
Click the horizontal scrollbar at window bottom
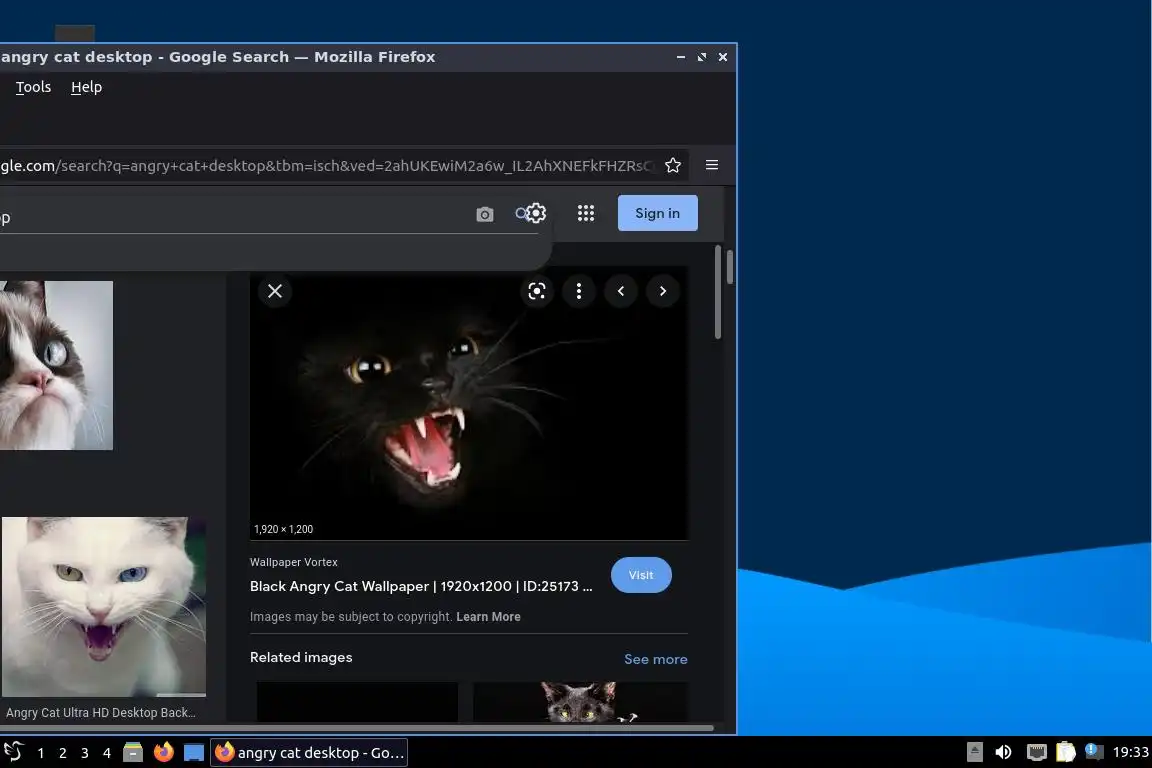point(356,728)
